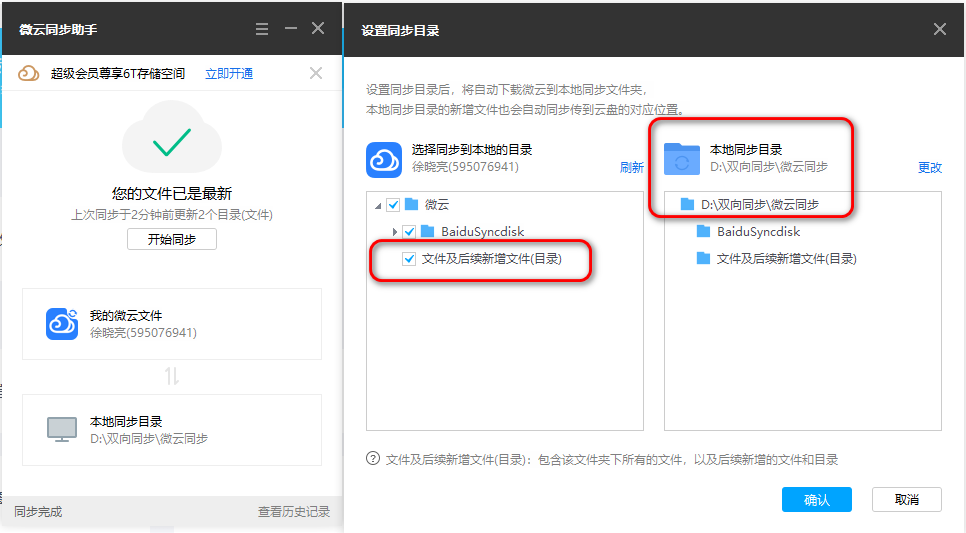Click the blue Weiyun icon beside 我的微云文件
This screenshot has width=966, height=533.
tap(62, 323)
